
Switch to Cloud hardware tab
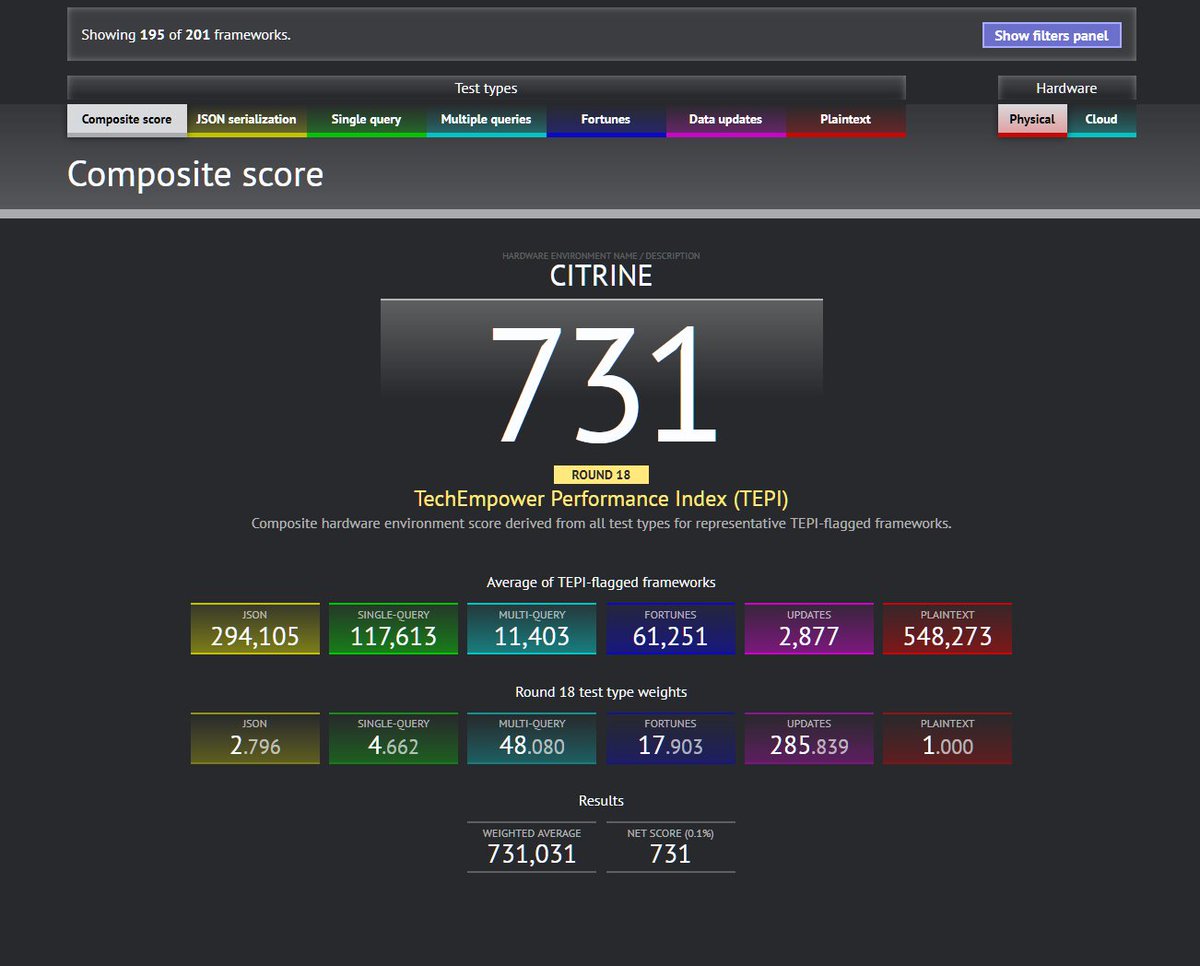pyautogui.click(x=1101, y=119)
